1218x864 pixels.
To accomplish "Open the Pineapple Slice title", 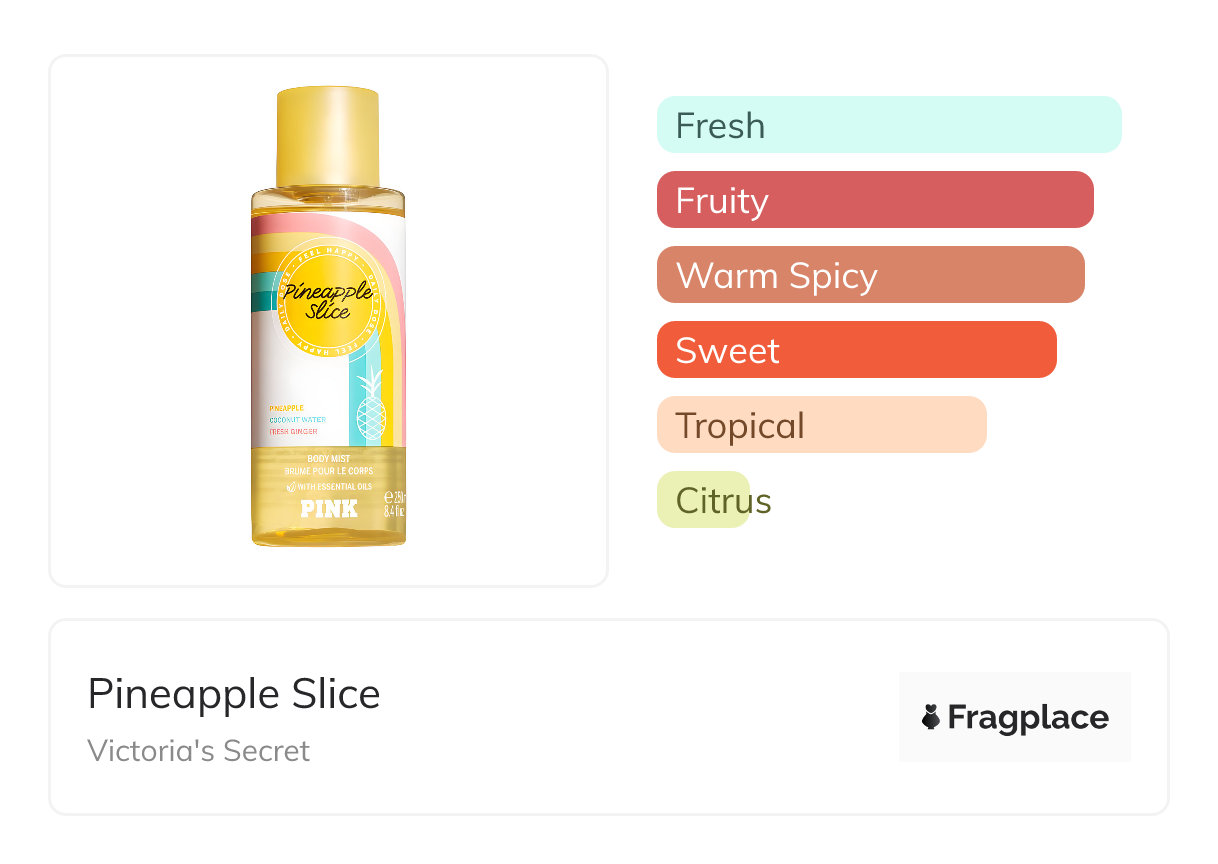I will click(x=234, y=694).
